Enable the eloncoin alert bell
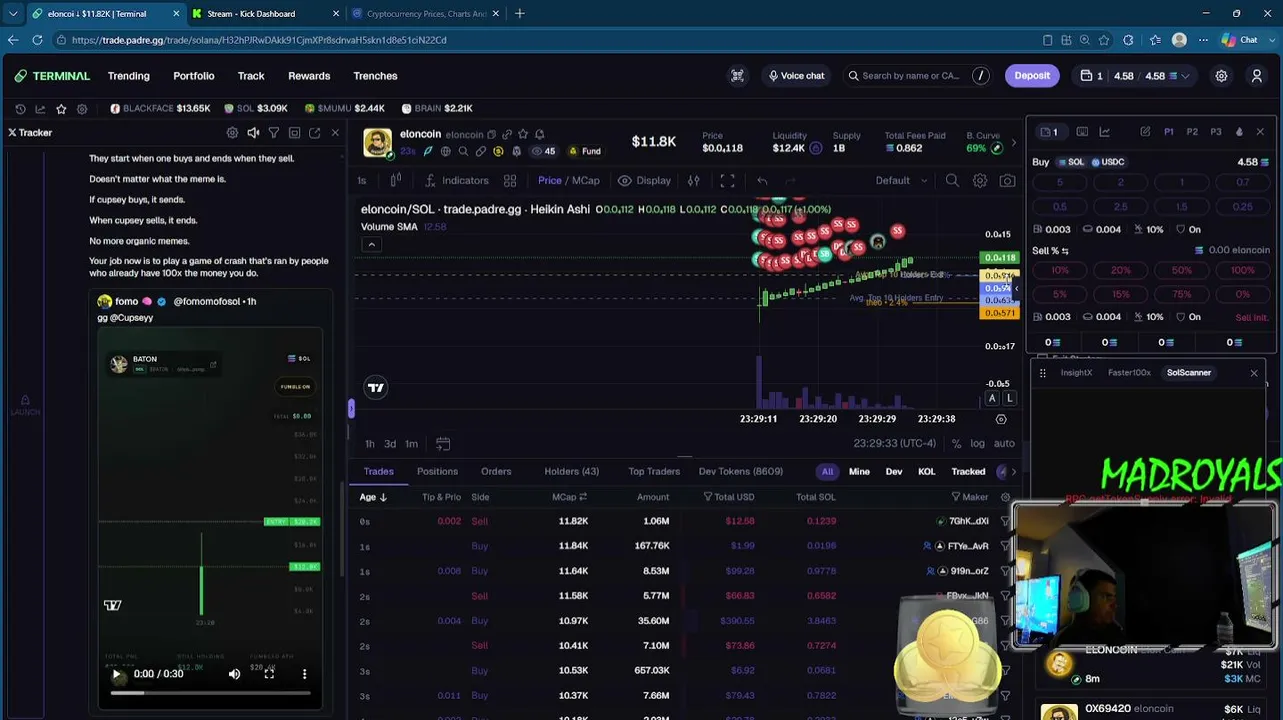Screen dimensions: 1283x720 coord(539,135)
